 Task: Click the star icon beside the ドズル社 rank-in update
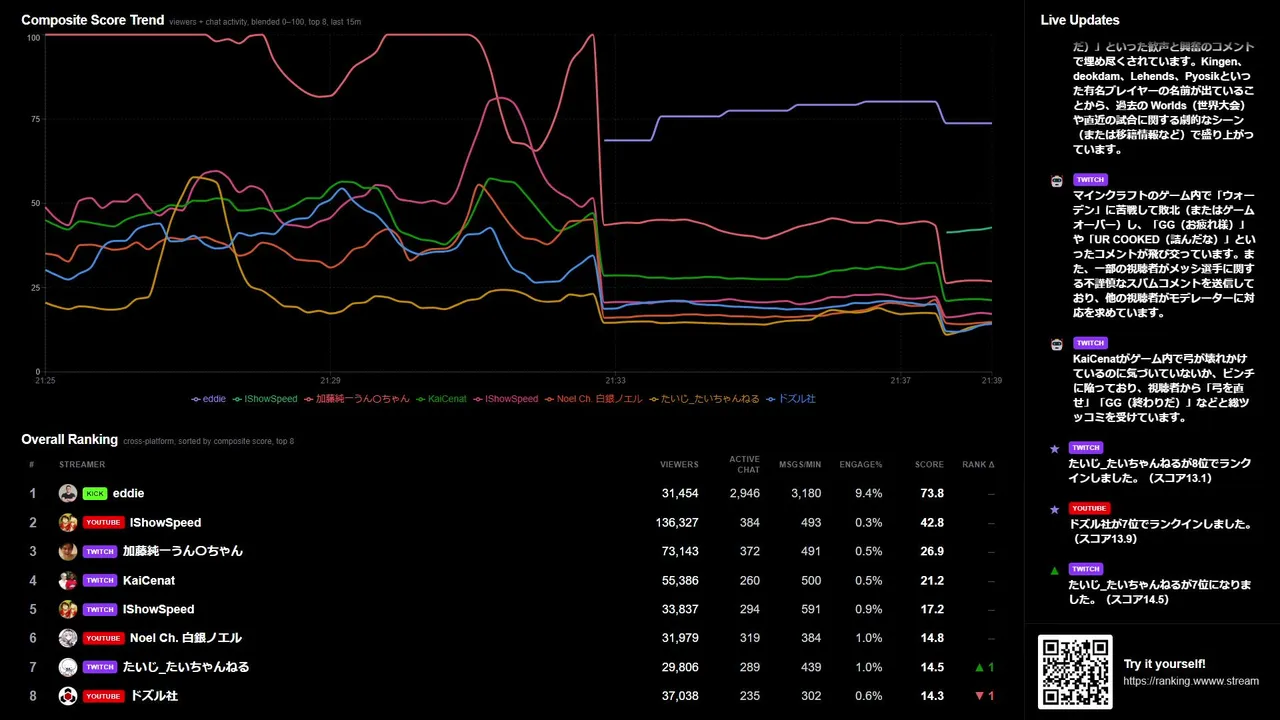click(1055, 509)
